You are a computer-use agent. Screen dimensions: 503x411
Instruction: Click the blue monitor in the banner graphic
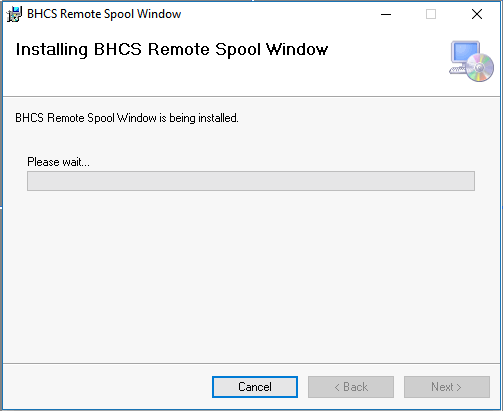tap(464, 53)
